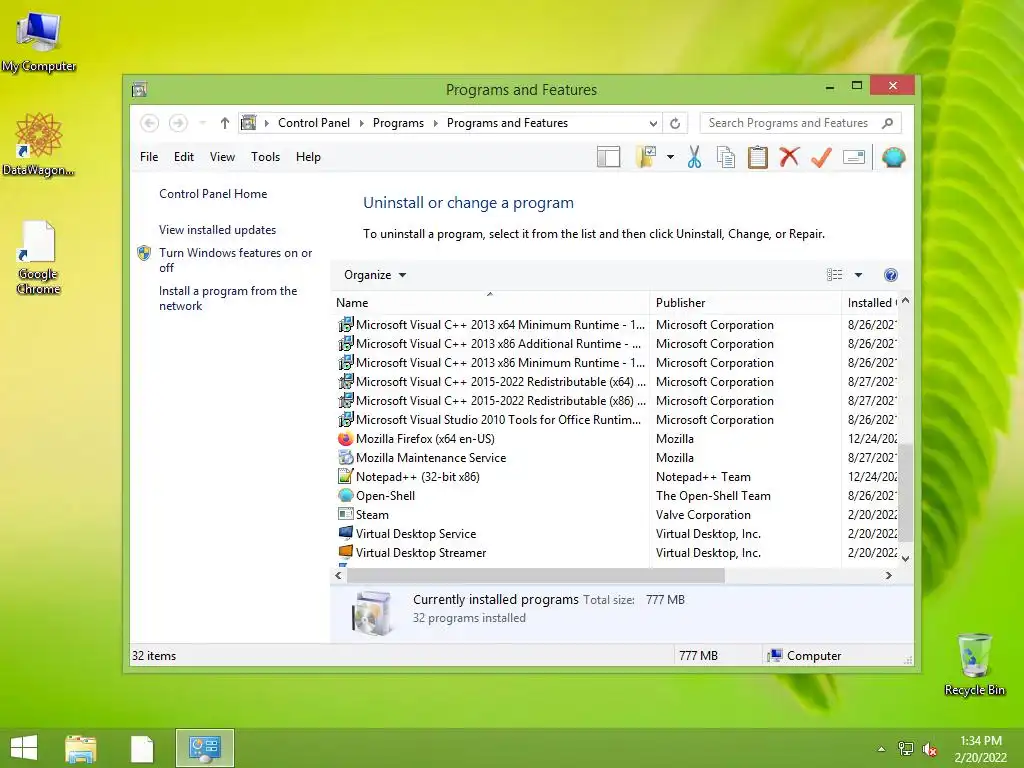Image resolution: width=1024 pixels, height=768 pixels.
Task: Click the red X Delete toolbar icon
Action: (x=789, y=157)
